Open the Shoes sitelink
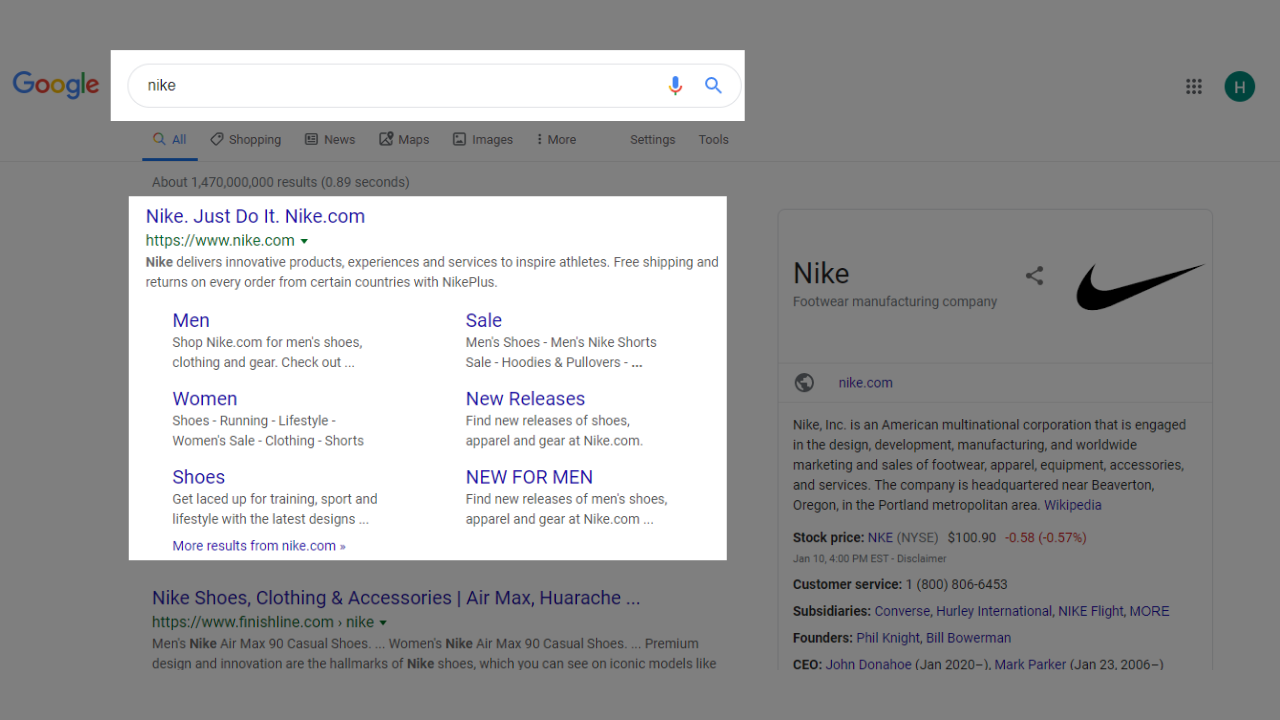 pyautogui.click(x=198, y=477)
